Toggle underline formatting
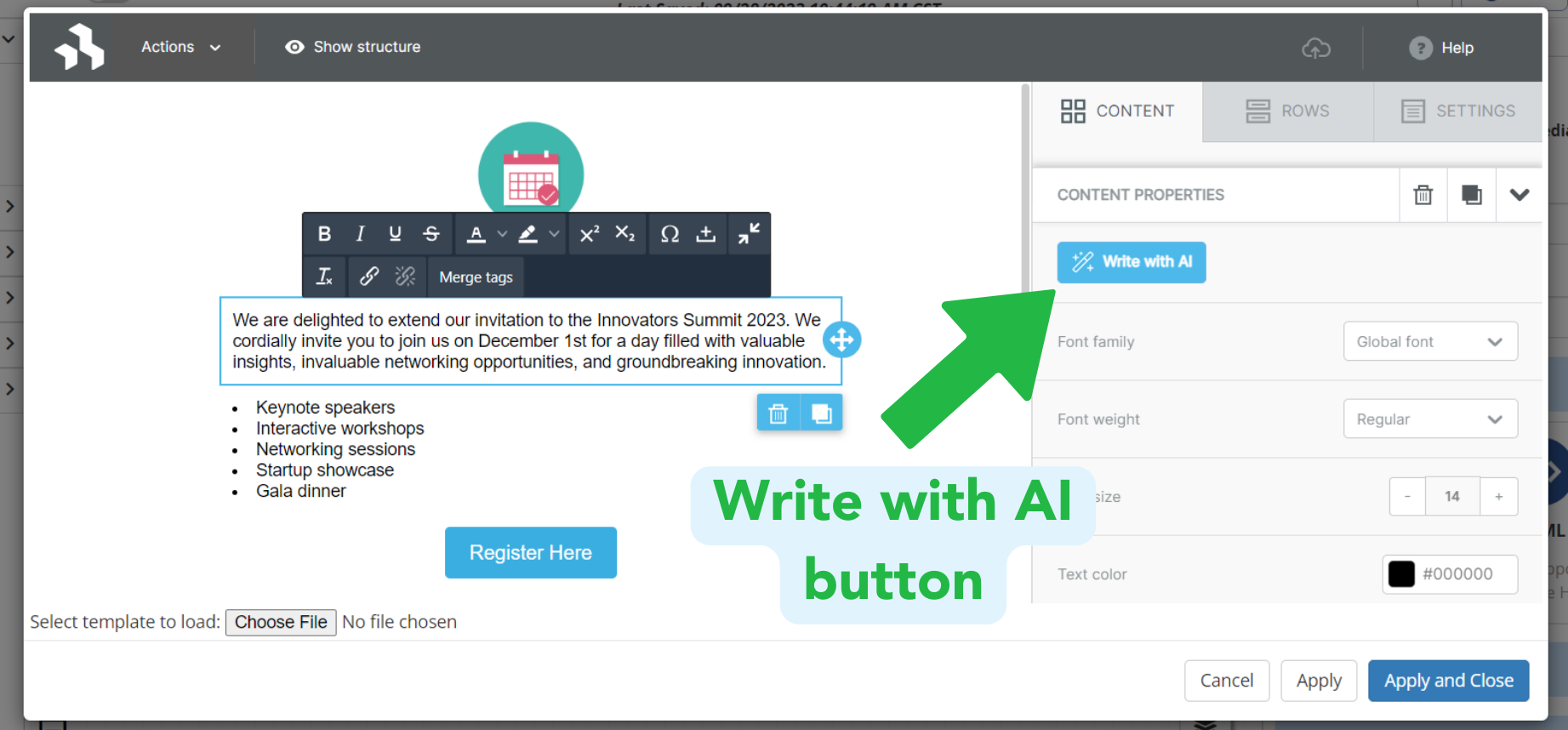The width and height of the screenshot is (1568, 730). 395,234
